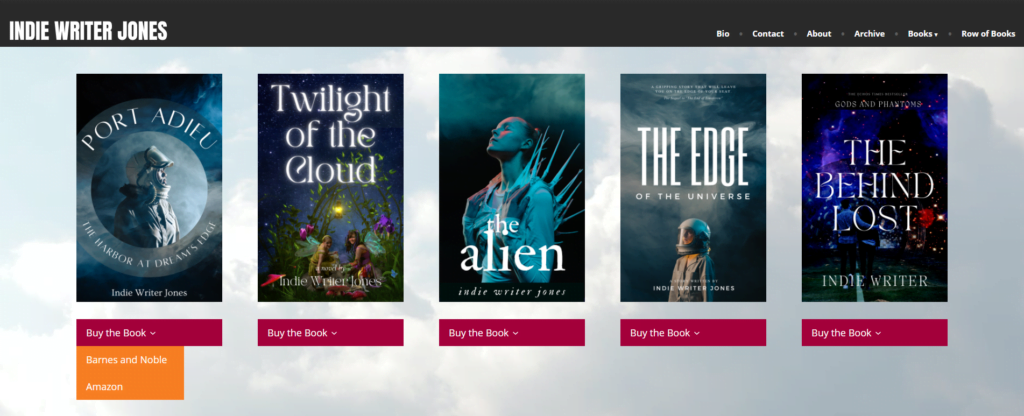The height and width of the screenshot is (416, 1024).
Task: Expand Buy the Book under The Edge
Action: [693, 332]
